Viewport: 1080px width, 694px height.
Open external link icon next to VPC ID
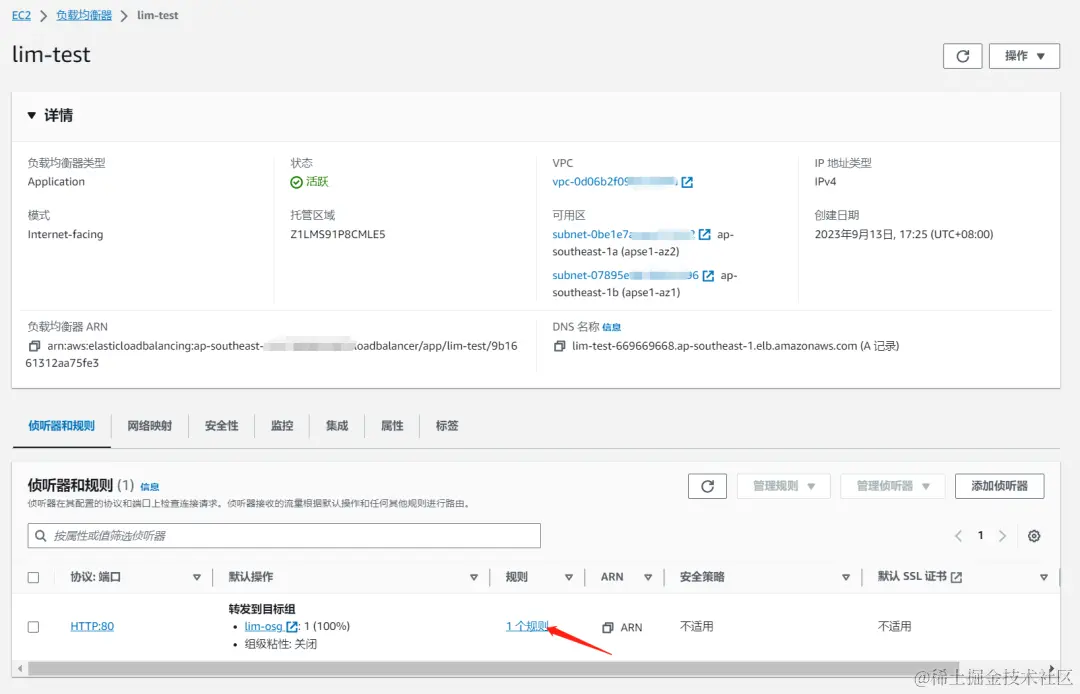[687, 182]
